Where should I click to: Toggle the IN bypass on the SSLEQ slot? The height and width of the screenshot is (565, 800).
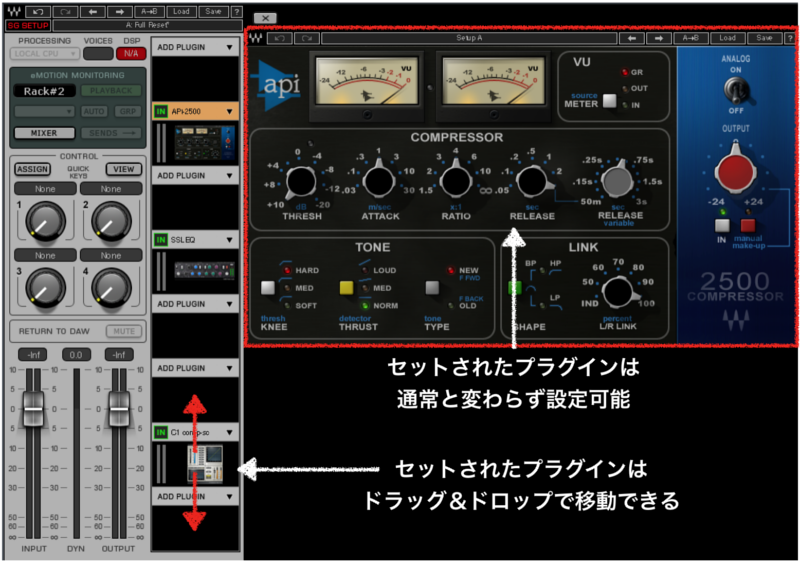pos(161,240)
